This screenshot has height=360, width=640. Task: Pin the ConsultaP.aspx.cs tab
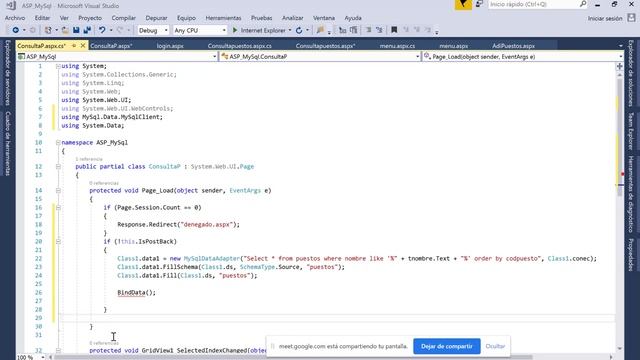(74, 46)
